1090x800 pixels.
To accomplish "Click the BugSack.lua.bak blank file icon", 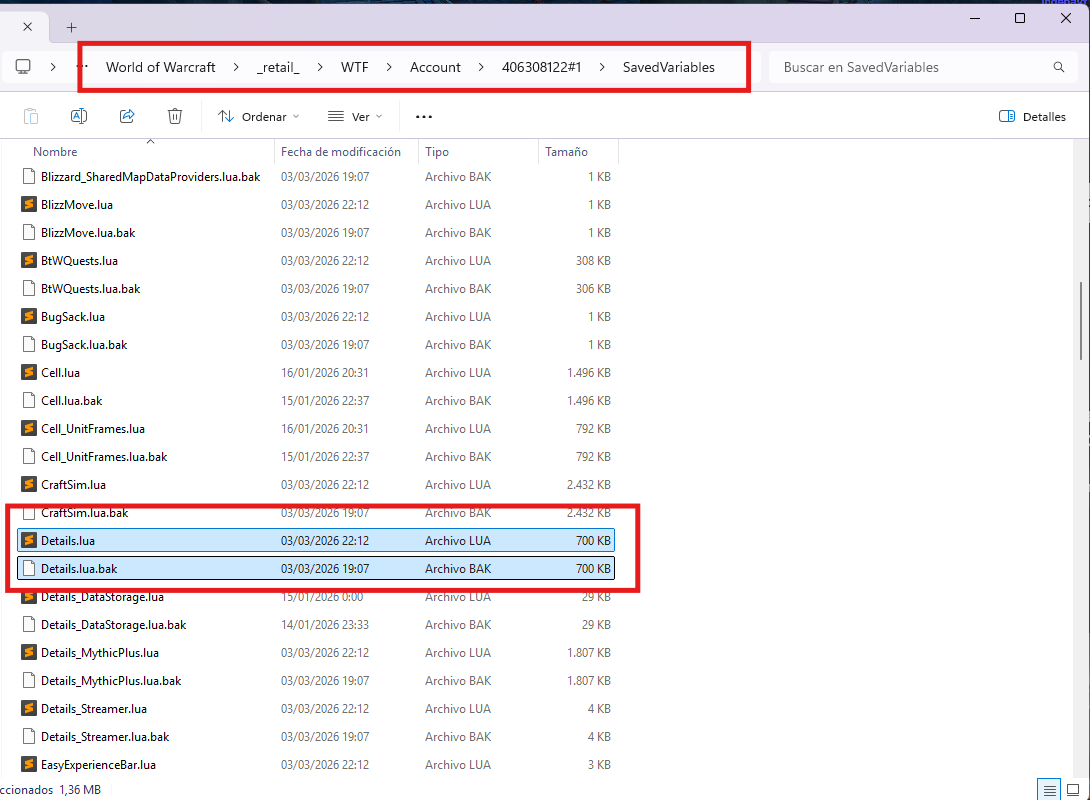I will [29, 345].
